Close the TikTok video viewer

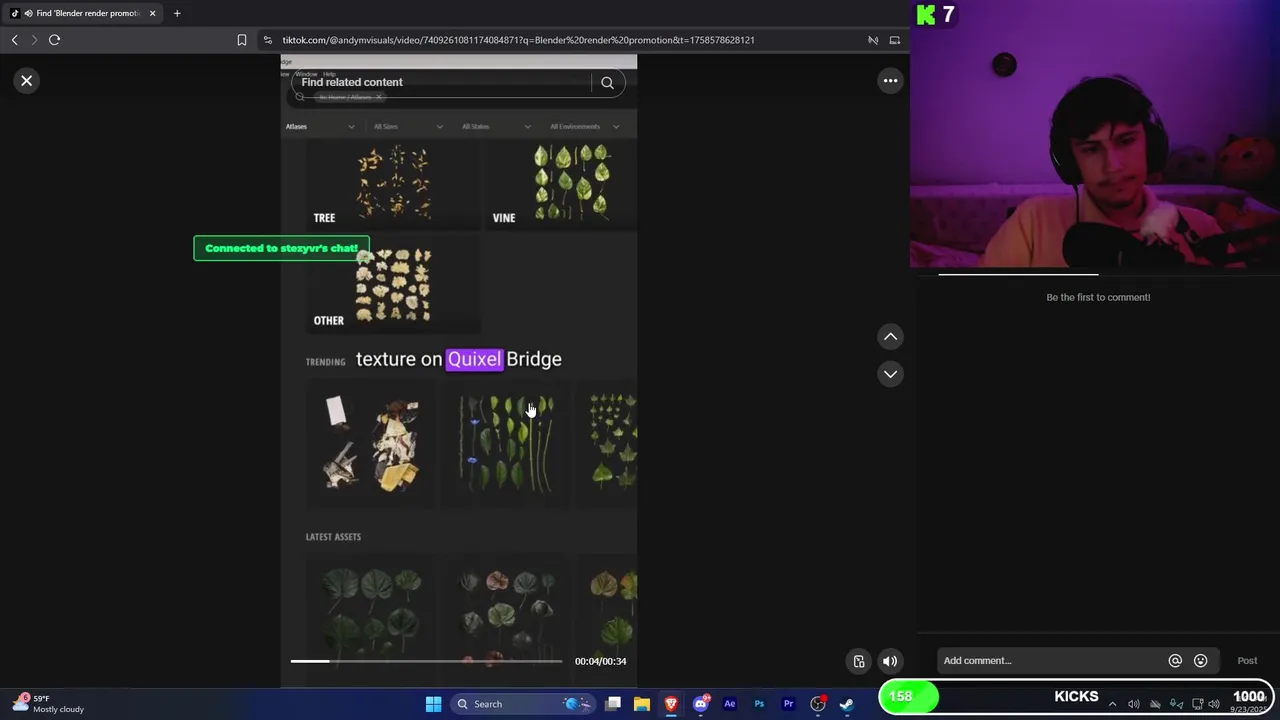pos(27,80)
